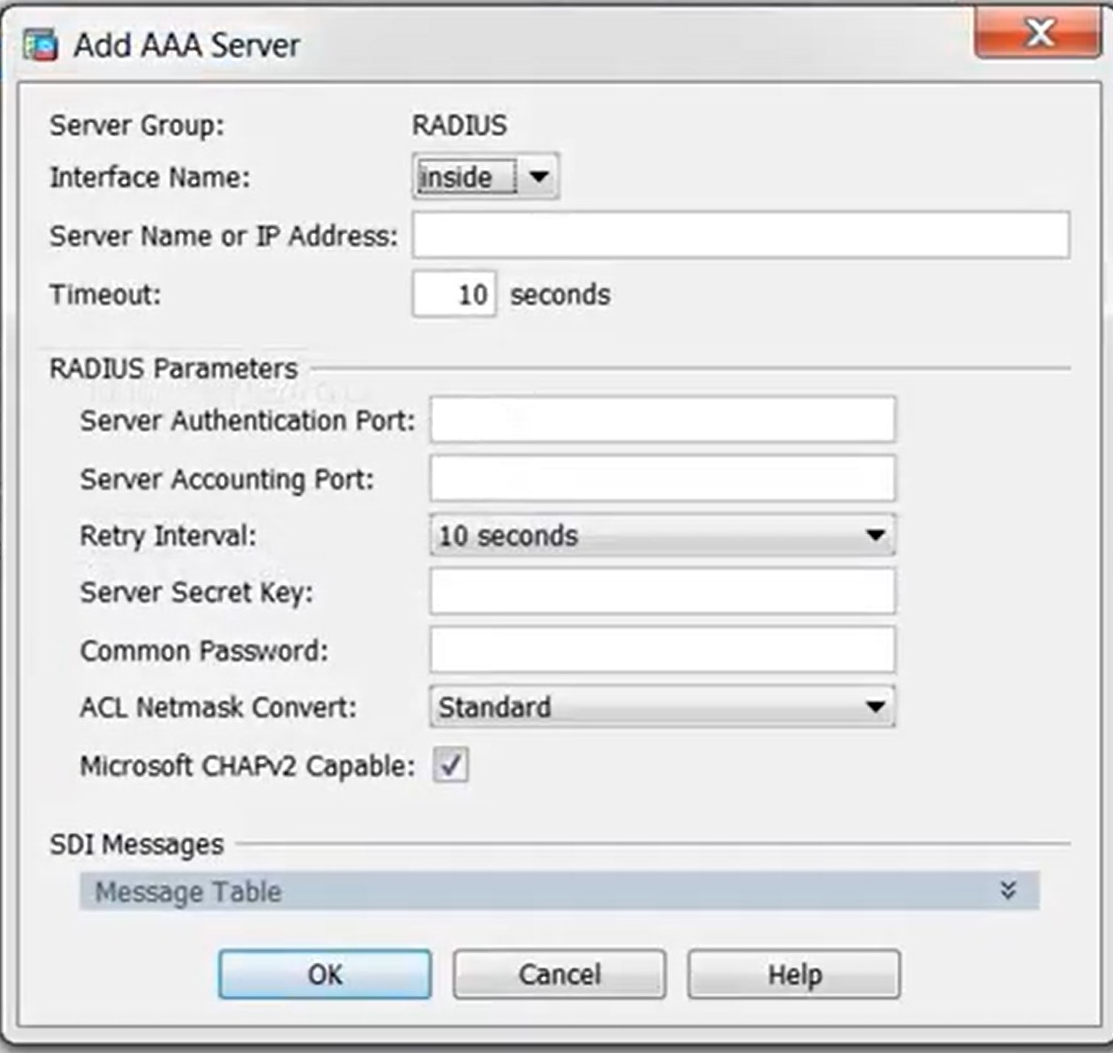This screenshot has width=1113, height=1053.
Task: Click the Cancel button
Action: click(x=559, y=974)
